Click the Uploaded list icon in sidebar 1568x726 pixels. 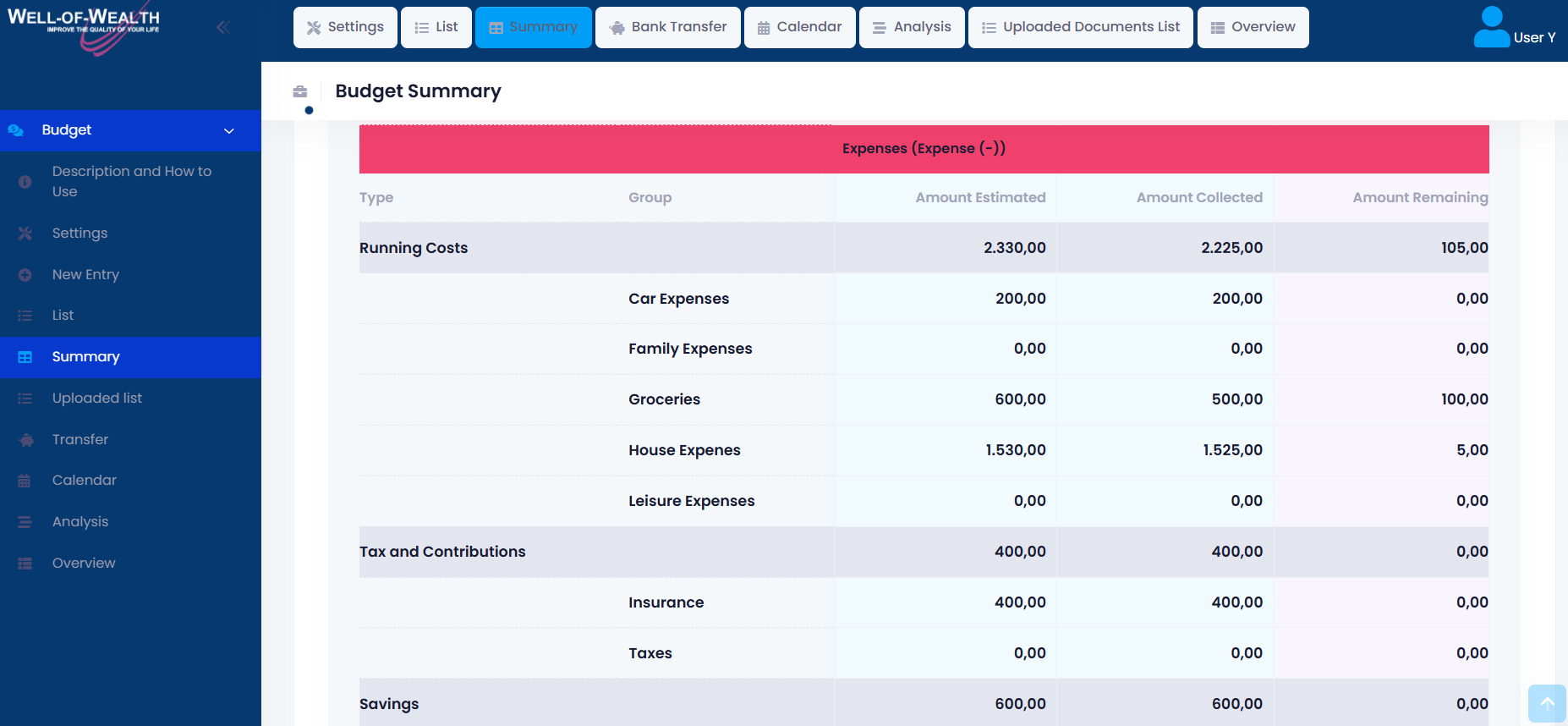tap(25, 399)
